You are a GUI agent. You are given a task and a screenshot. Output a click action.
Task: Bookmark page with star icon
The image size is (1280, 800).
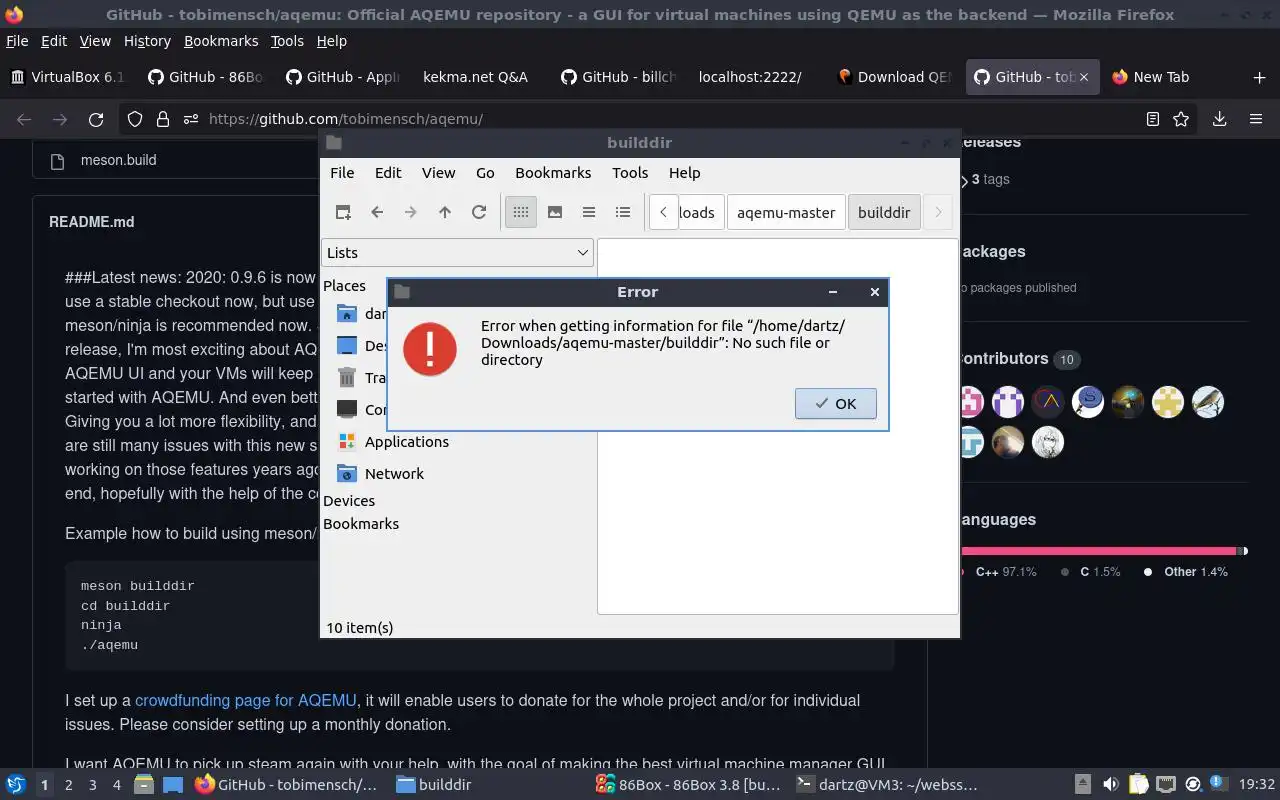(x=1181, y=119)
